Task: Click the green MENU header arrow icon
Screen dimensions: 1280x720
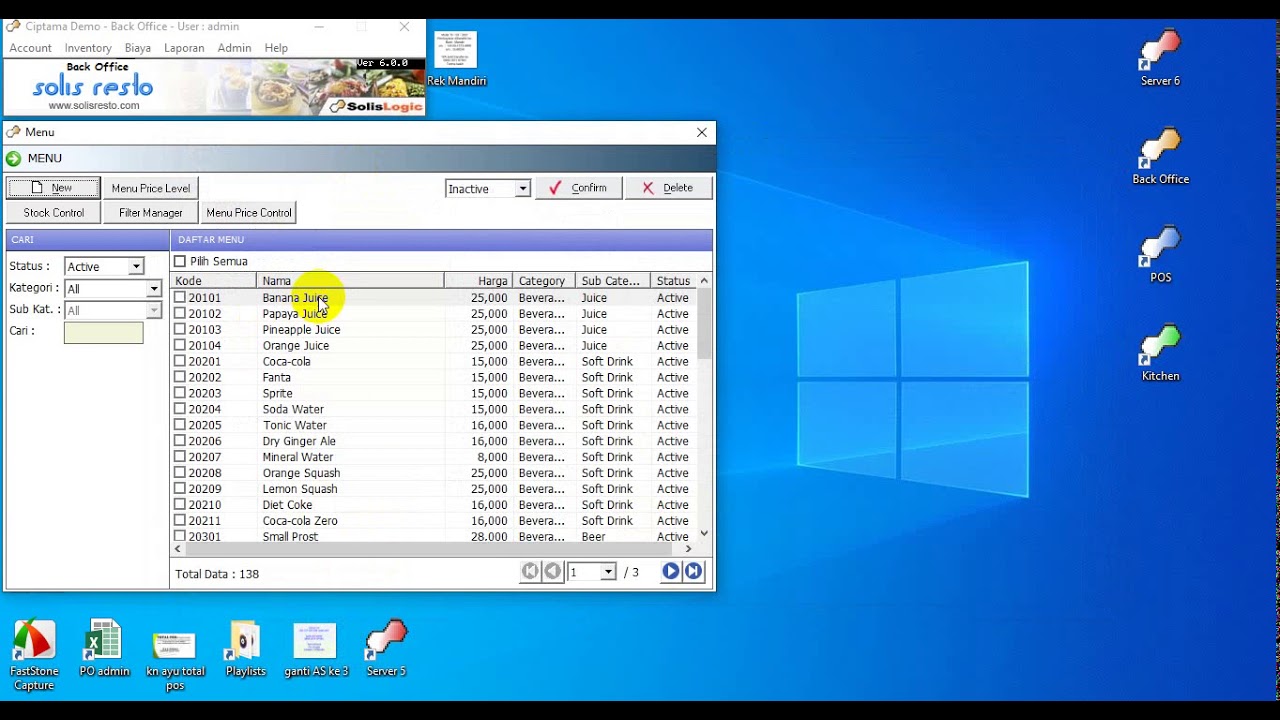Action: tap(13, 158)
